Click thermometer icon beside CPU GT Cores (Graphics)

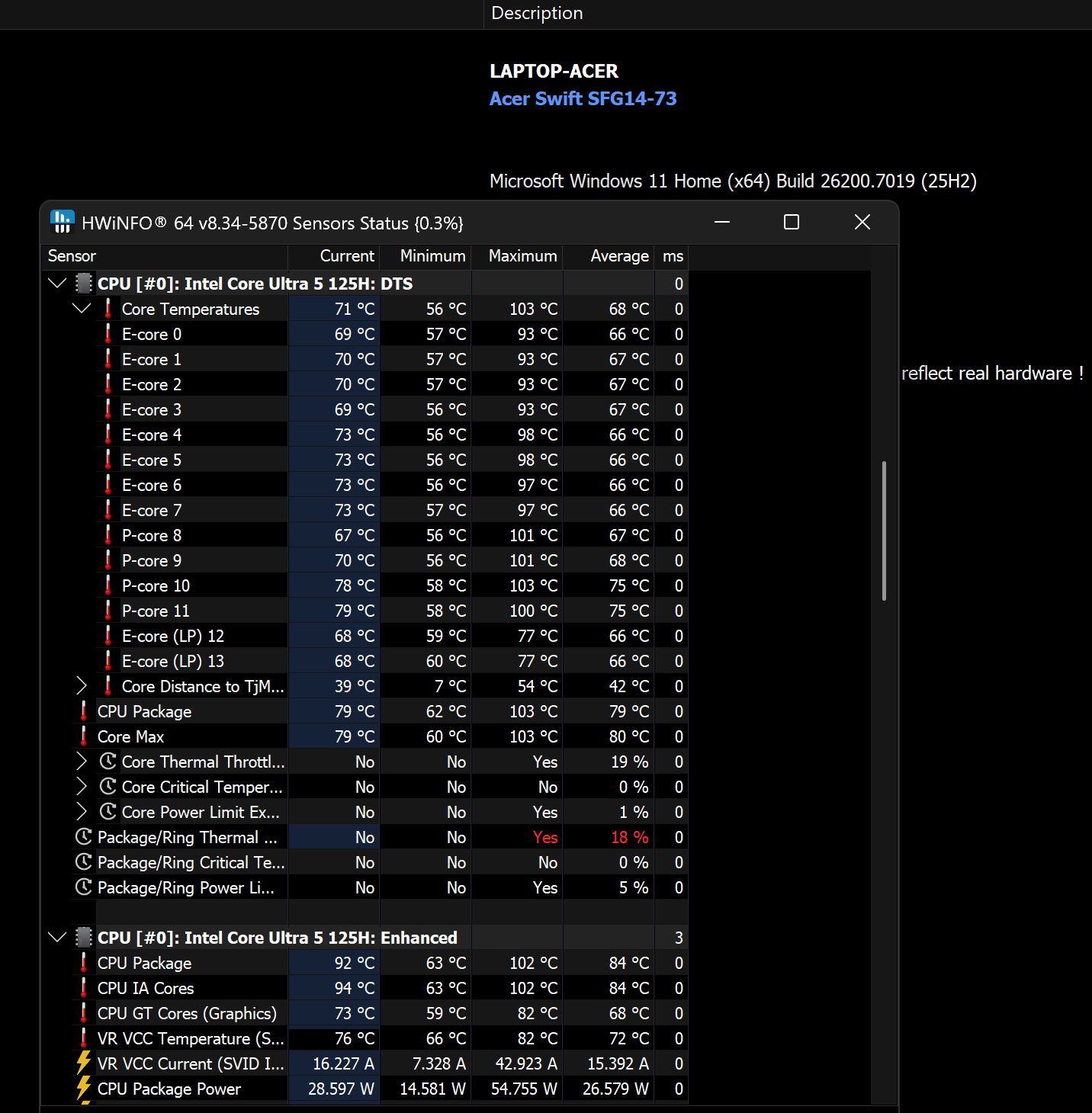(x=83, y=1013)
